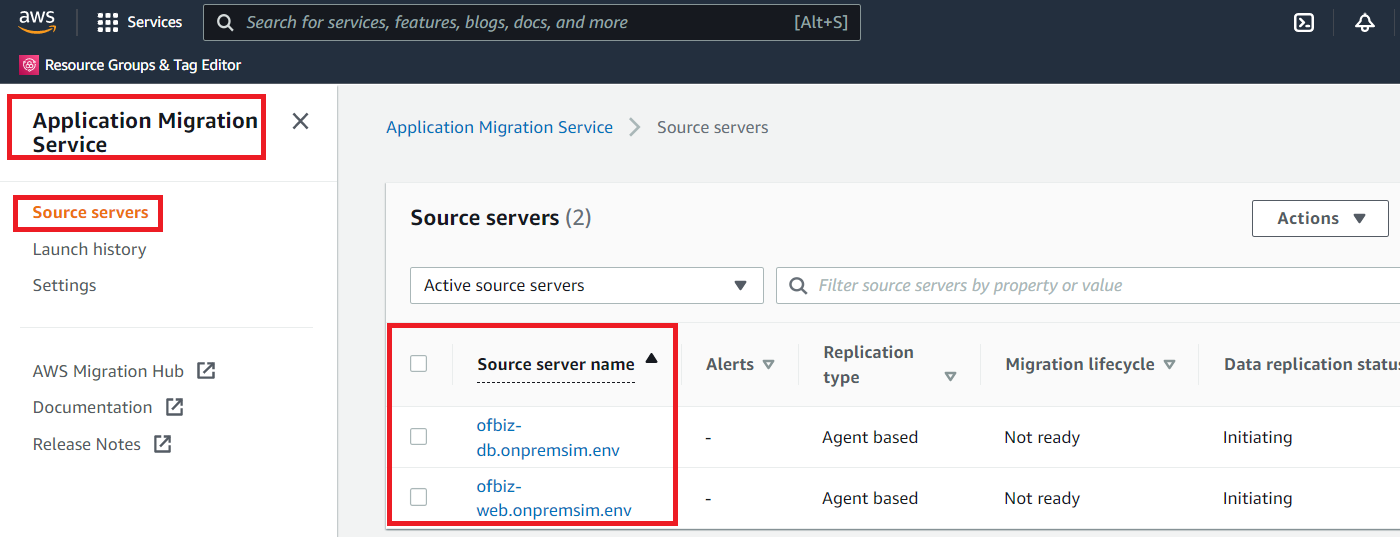The image size is (1400, 537).
Task: Click Agent based in the ofbiz-web row
Action: [x=870, y=498]
